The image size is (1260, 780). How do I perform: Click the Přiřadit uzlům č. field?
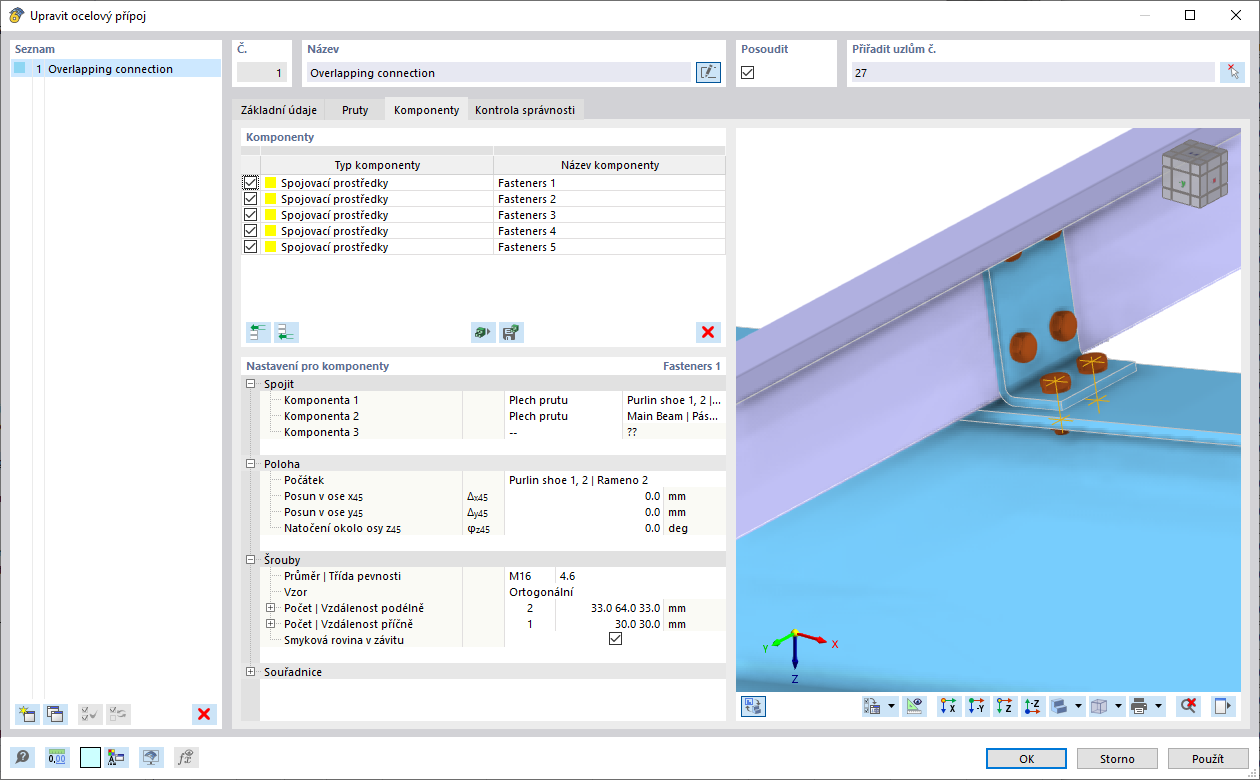(1033, 72)
